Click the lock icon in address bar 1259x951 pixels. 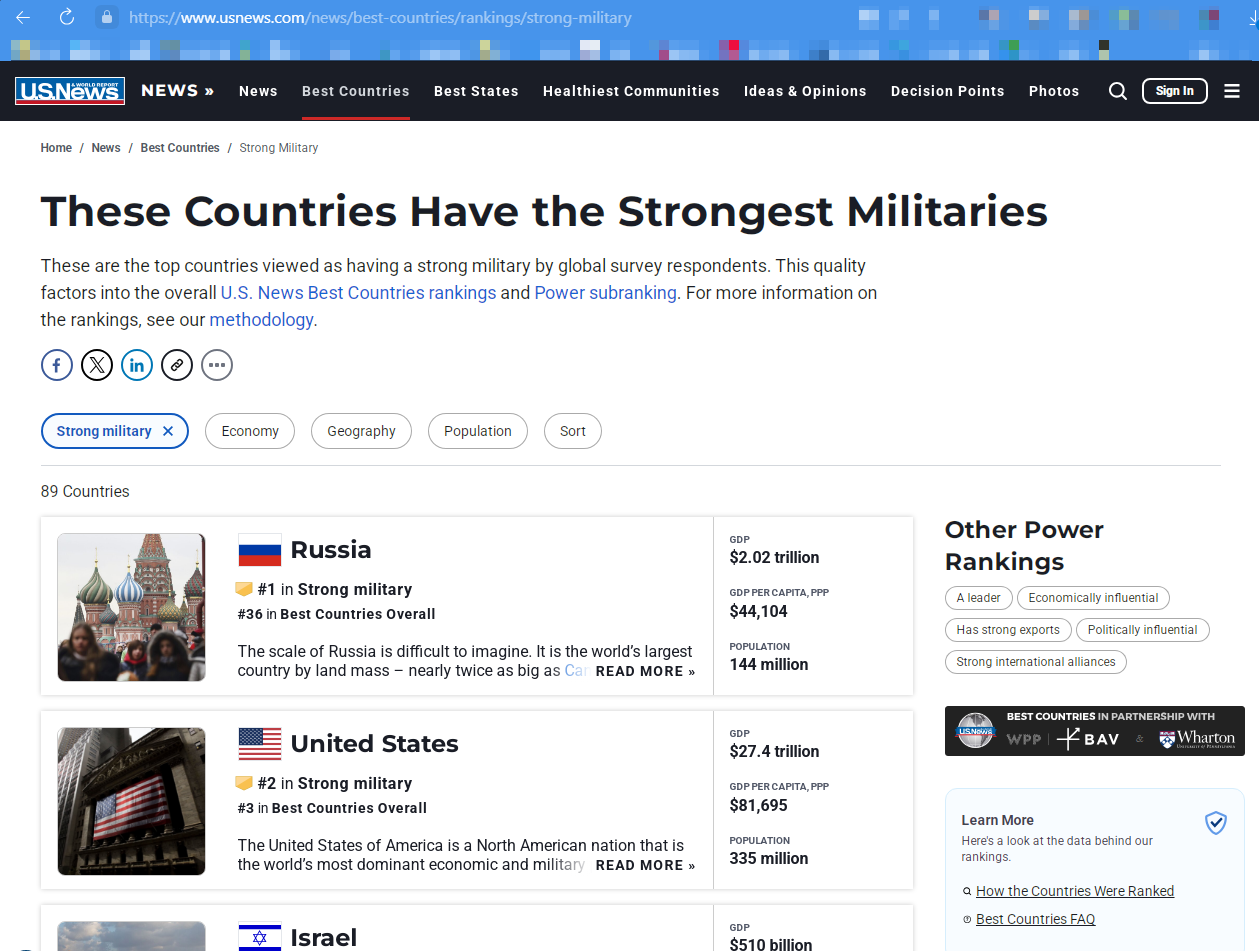(x=107, y=17)
